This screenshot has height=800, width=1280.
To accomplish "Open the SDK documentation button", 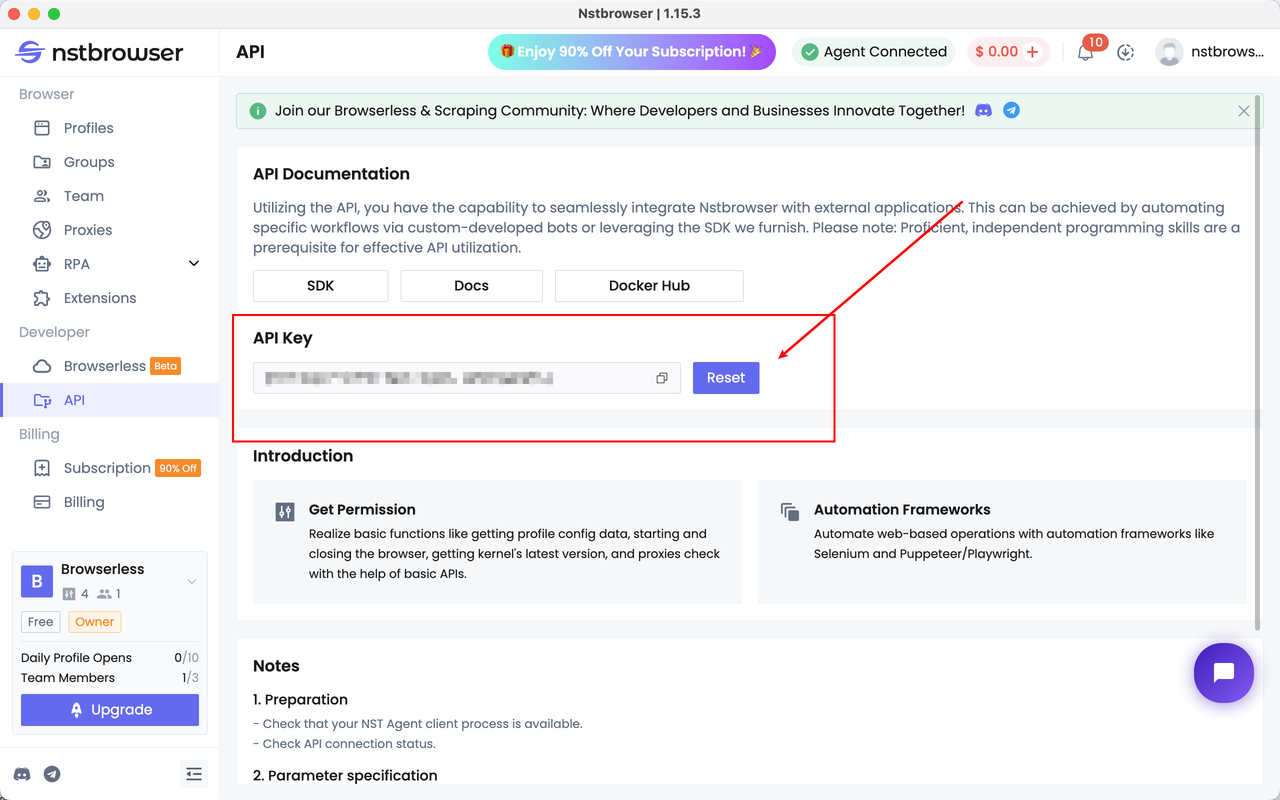I will pyautogui.click(x=321, y=286).
